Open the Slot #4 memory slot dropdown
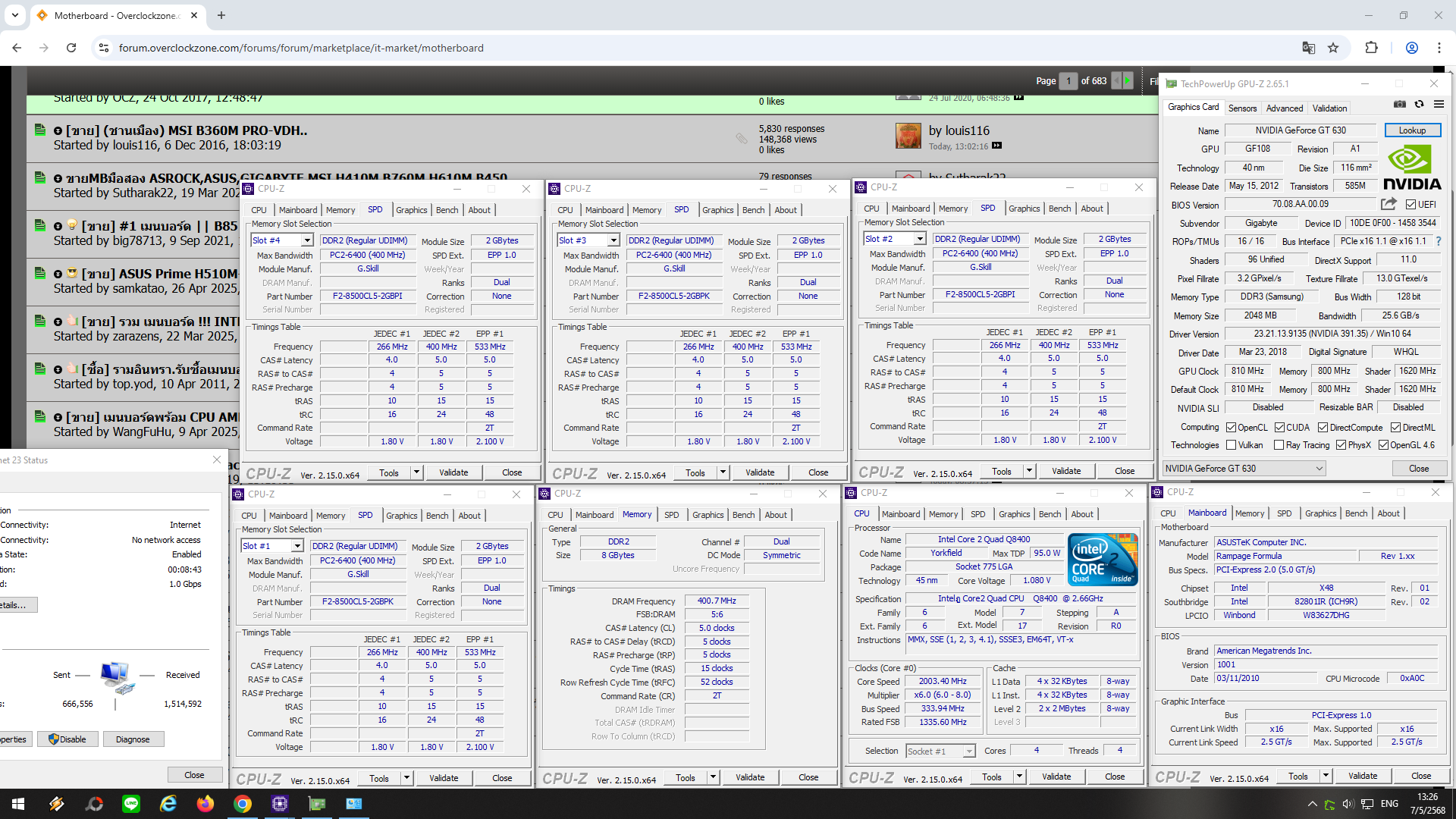The image size is (1456, 819). (307, 240)
